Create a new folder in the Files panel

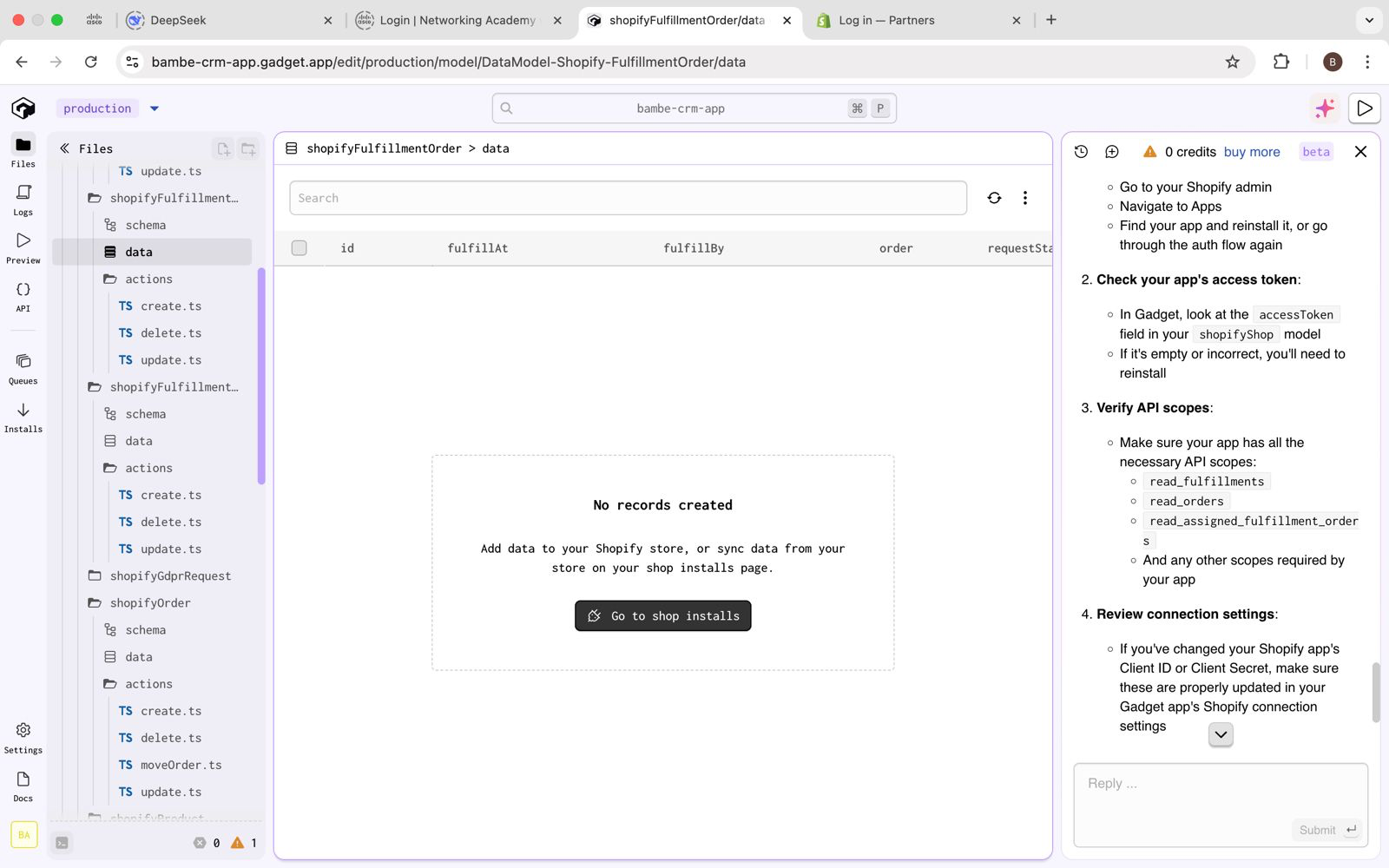[248, 148]
